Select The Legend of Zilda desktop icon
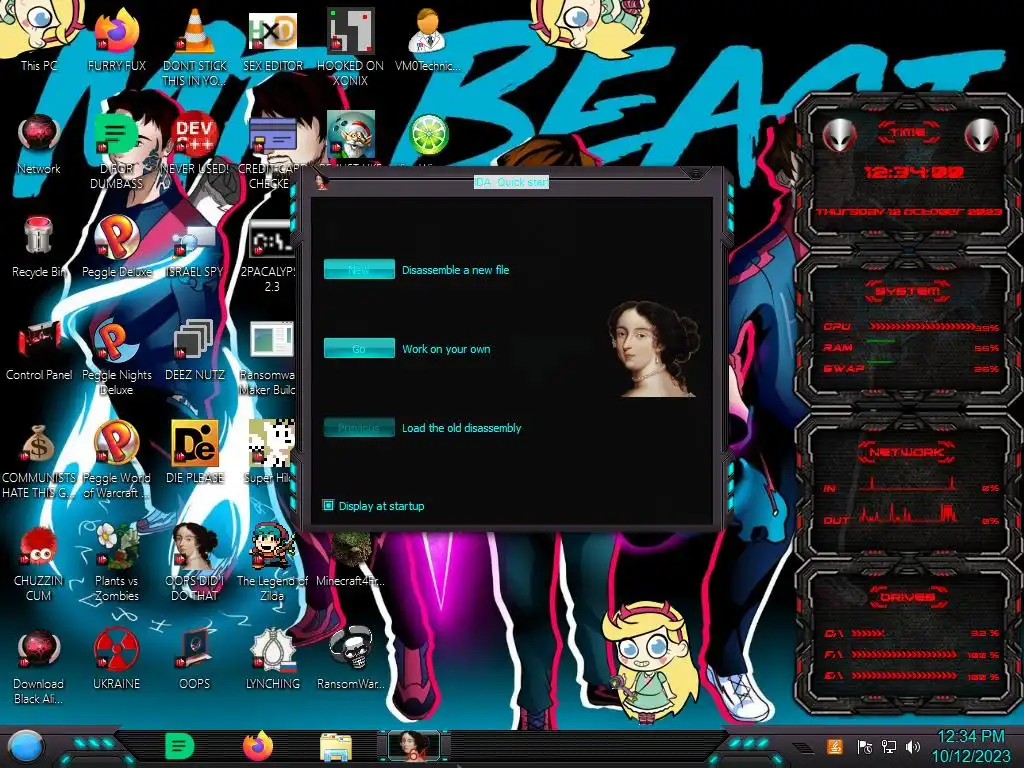This screenshot has width=1024, height=768. point(272,563)
